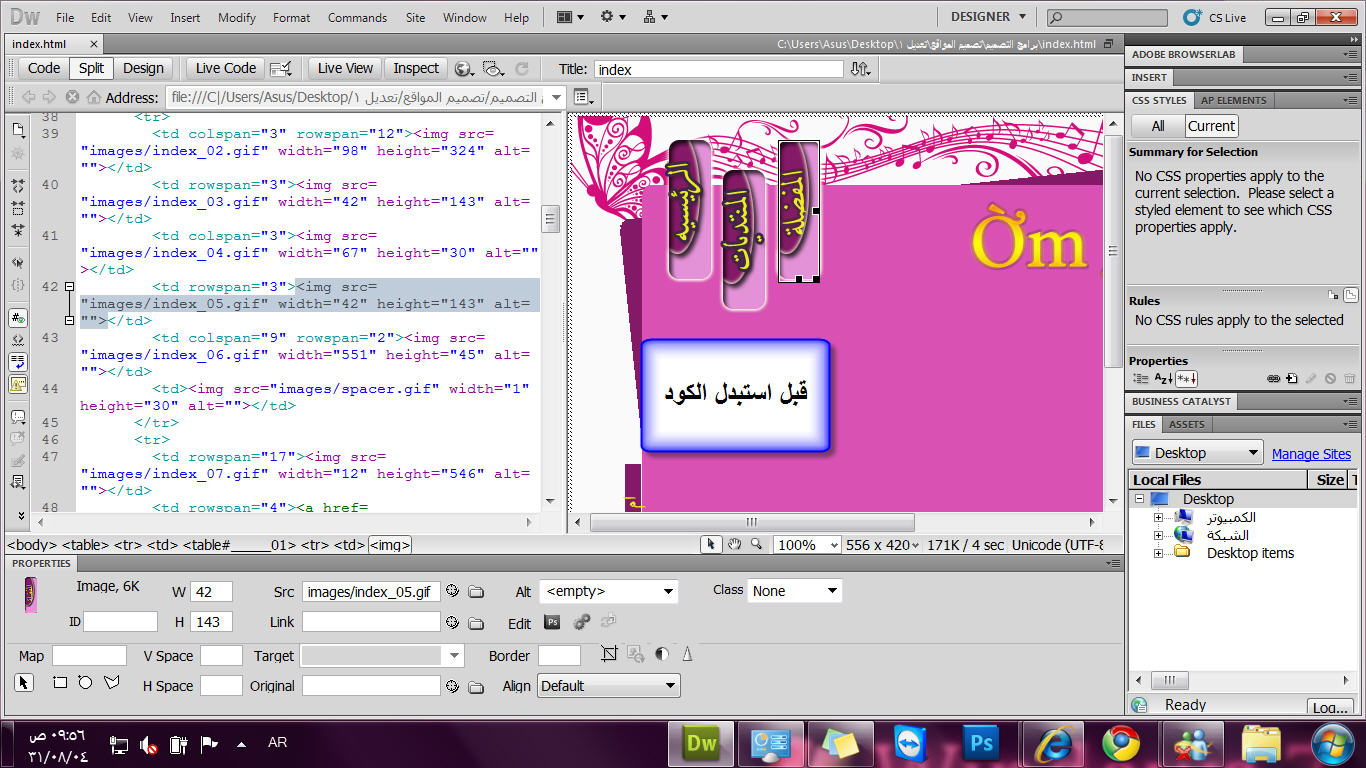Toggle Inspect mode on
Viewport: 1366px width, 768px height.
click(x=416, y=68)
